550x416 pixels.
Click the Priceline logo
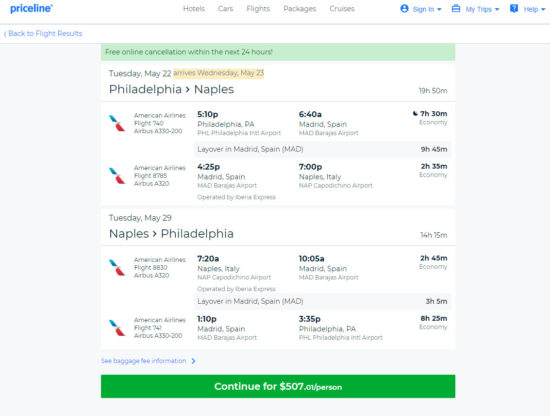point(31,8)
